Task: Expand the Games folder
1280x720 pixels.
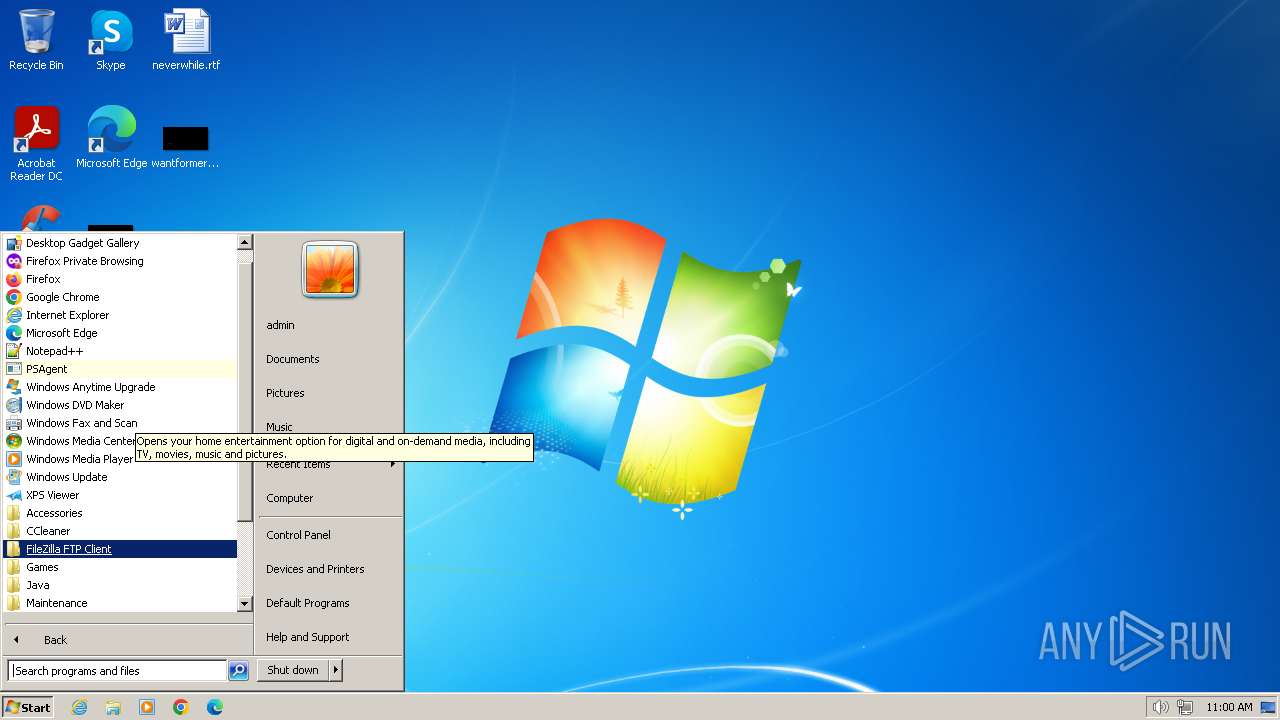Action: click(x=120, y=567)
